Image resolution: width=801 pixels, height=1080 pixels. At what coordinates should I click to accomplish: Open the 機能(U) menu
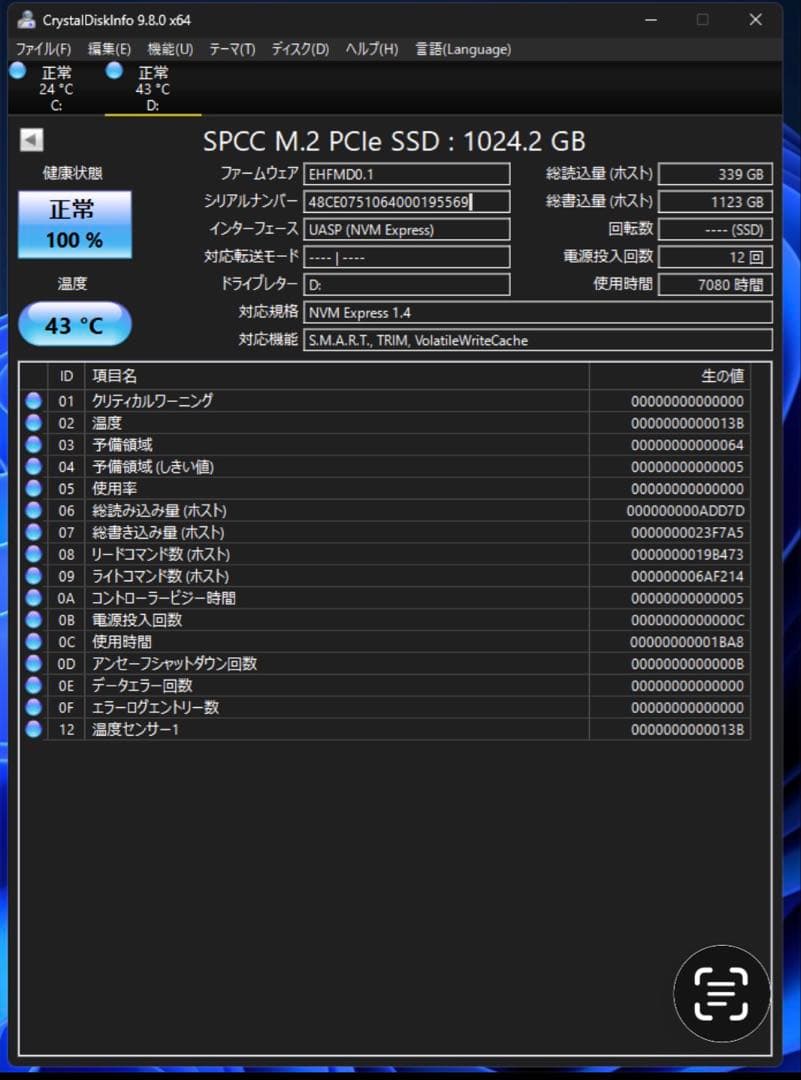point(170,49)
